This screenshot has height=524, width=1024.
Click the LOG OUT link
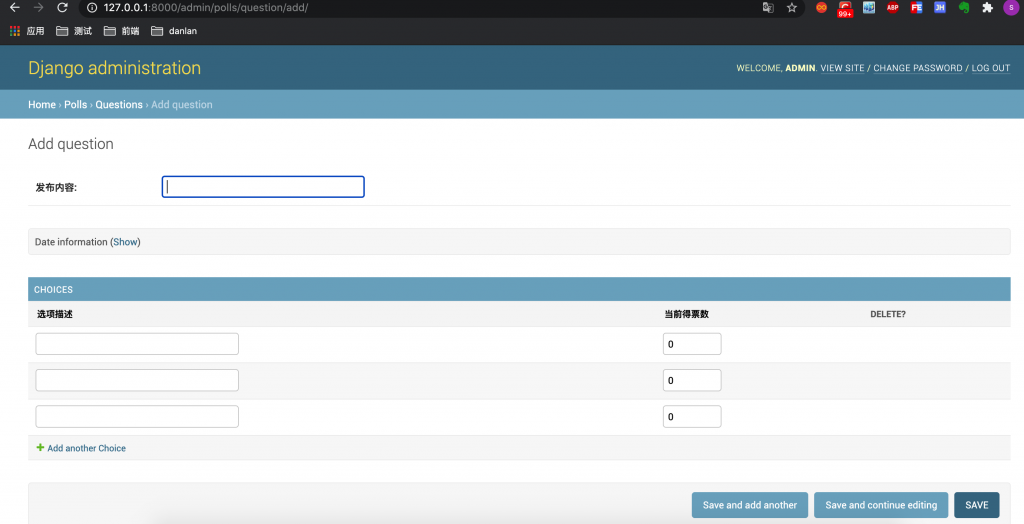[990, 68]
